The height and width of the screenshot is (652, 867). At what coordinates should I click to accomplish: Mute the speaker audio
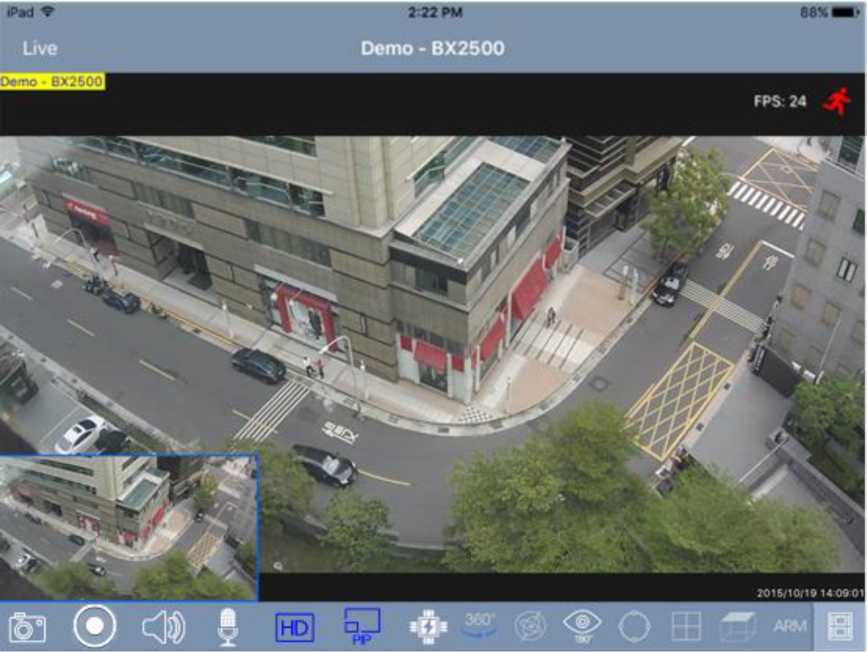pyautogui.click(x=163, y=627)
